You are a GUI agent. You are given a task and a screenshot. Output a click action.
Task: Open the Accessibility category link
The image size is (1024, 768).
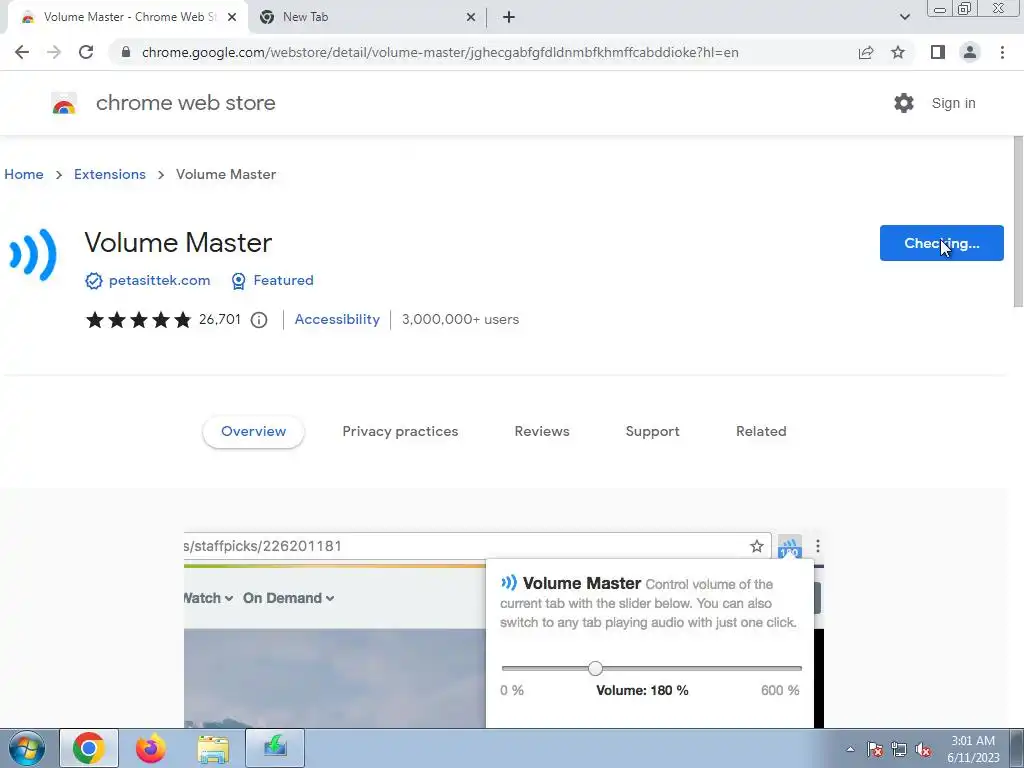337,319
